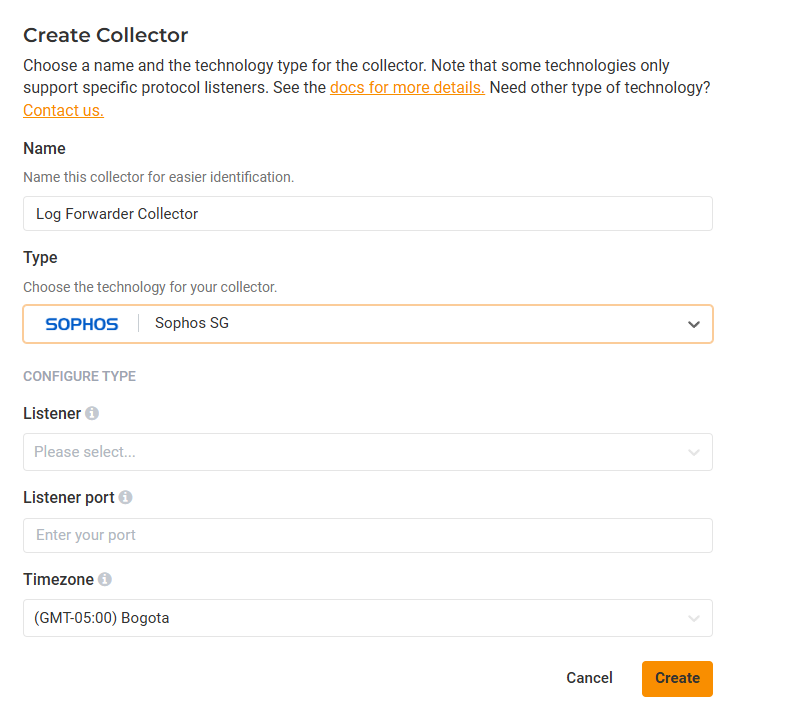Click the "Timezone" field label text
The width and height of the screenshot is (789, 718).
click(58, 579)
